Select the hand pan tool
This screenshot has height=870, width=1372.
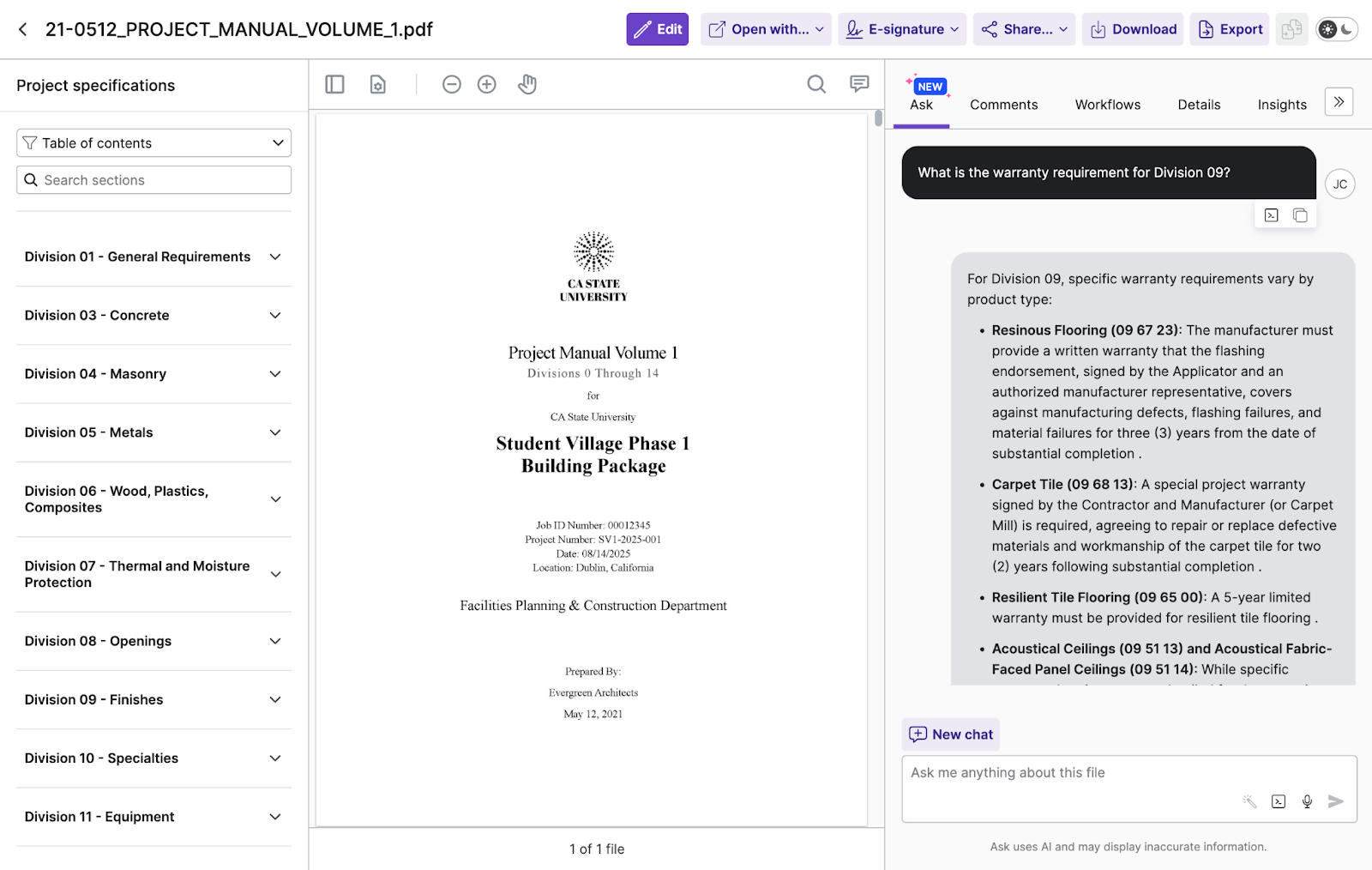point(527,84)
